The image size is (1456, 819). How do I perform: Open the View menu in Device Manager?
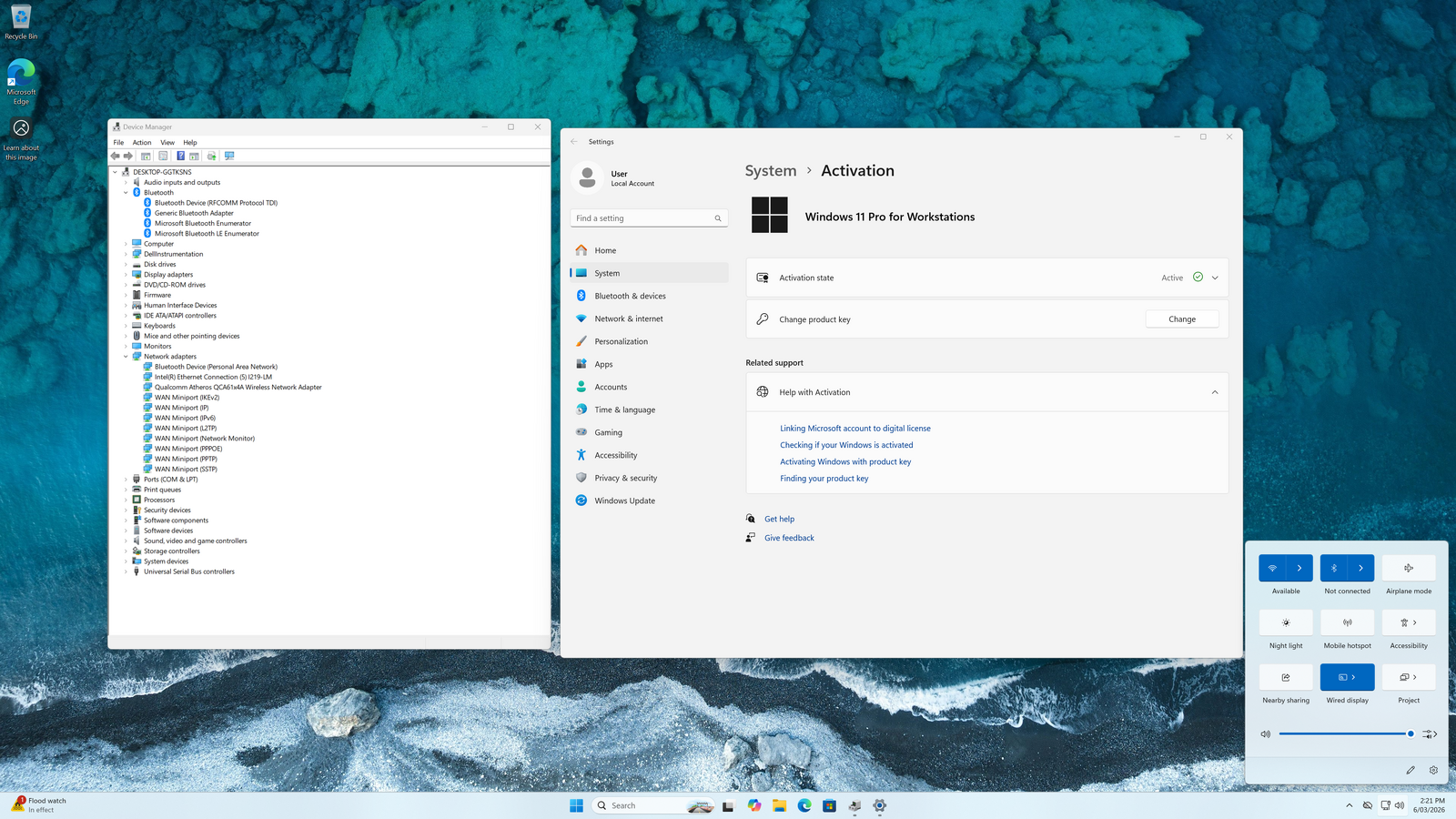pos(167,142)
